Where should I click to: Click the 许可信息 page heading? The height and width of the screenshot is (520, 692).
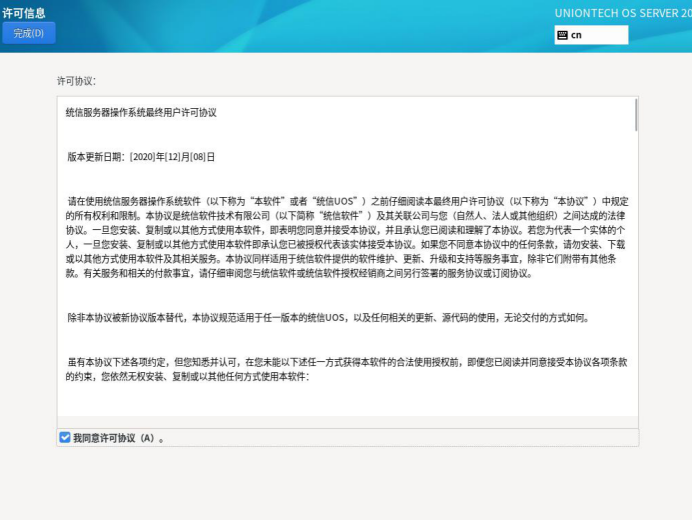24,13
